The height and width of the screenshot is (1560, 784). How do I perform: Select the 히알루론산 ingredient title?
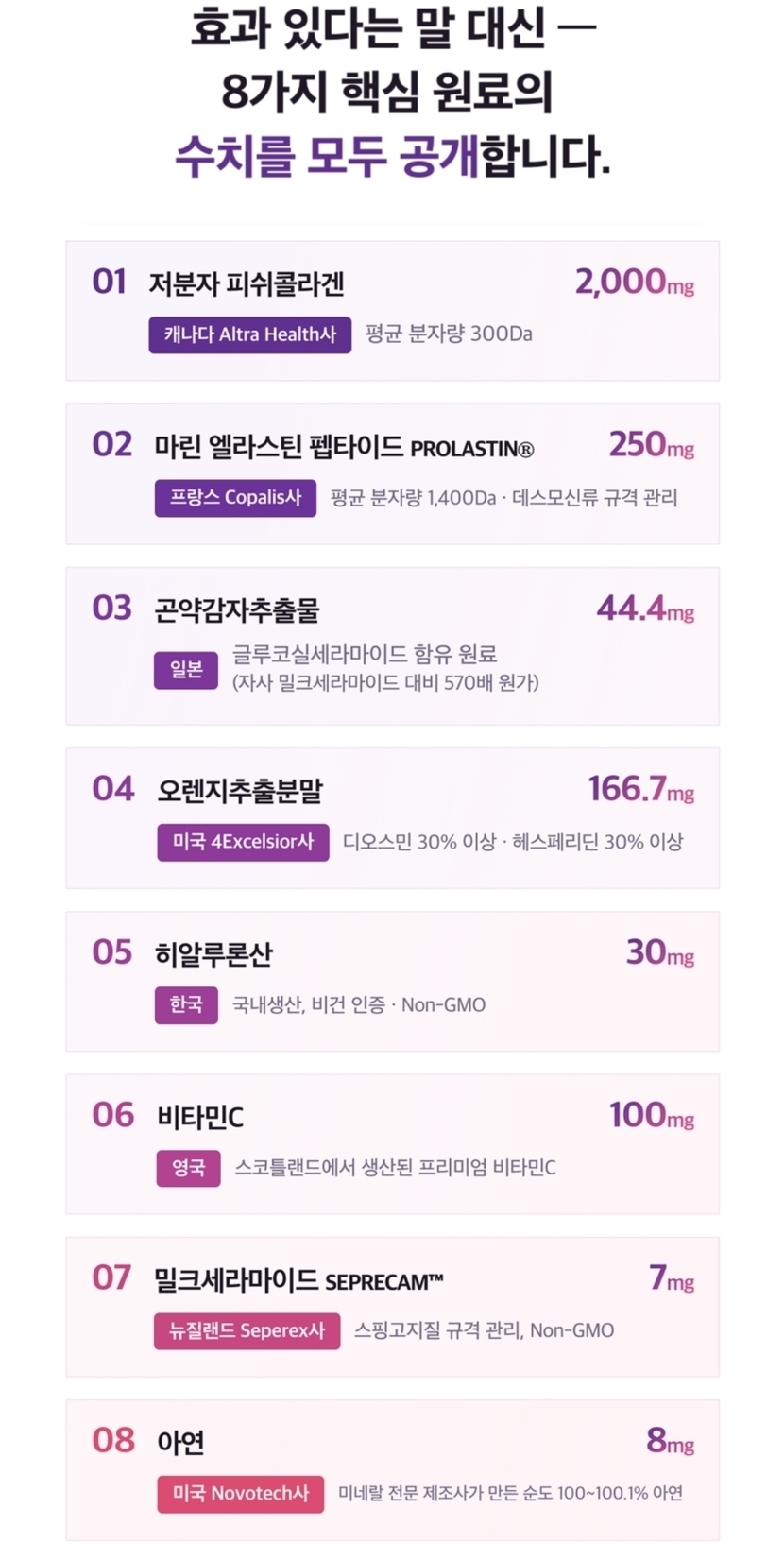coord(213,953)
